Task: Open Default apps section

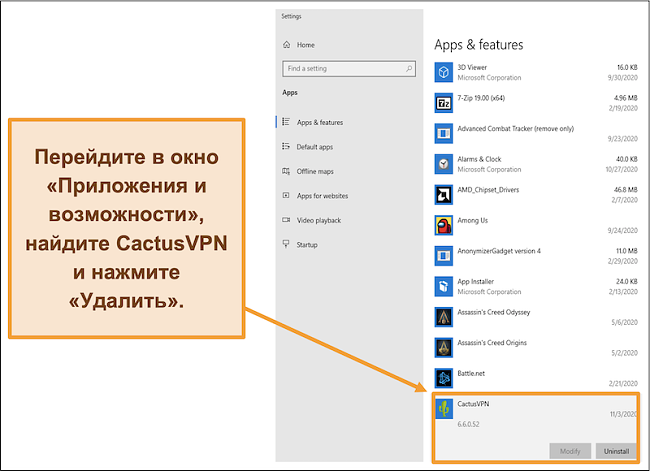Action: [315, 147]
